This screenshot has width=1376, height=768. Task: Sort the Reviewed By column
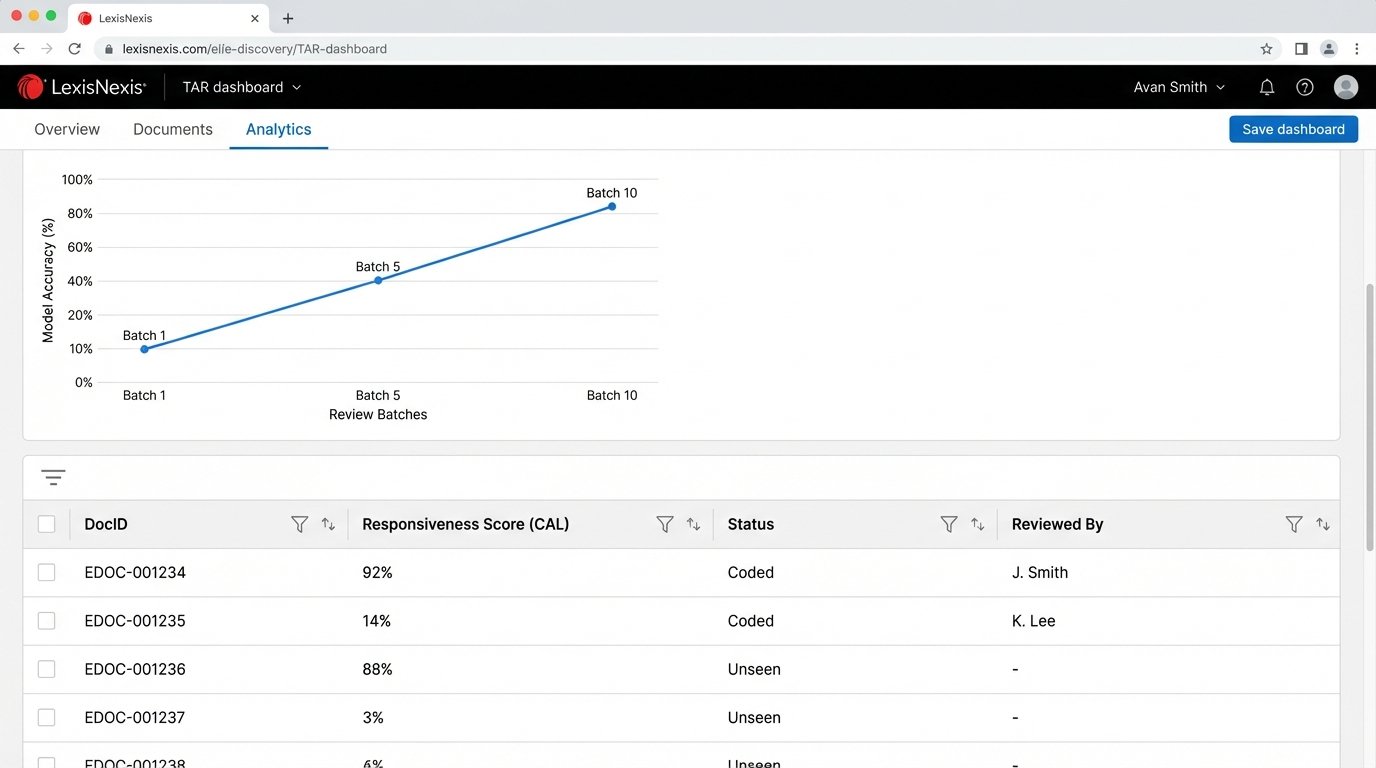pyautogui.click(x=1322, y=523)
